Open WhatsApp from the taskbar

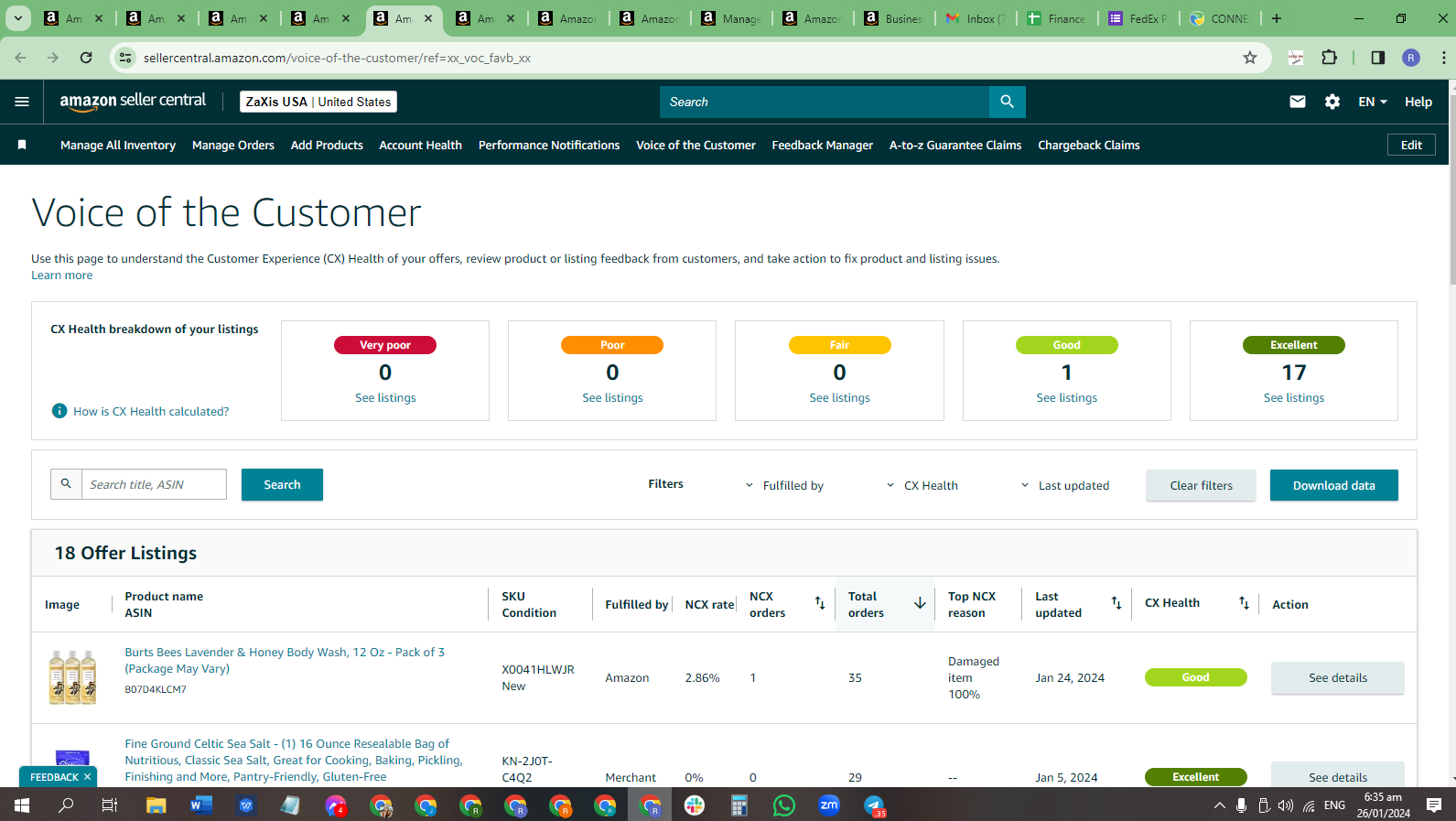pyautogui.click(x=784, y=805)
